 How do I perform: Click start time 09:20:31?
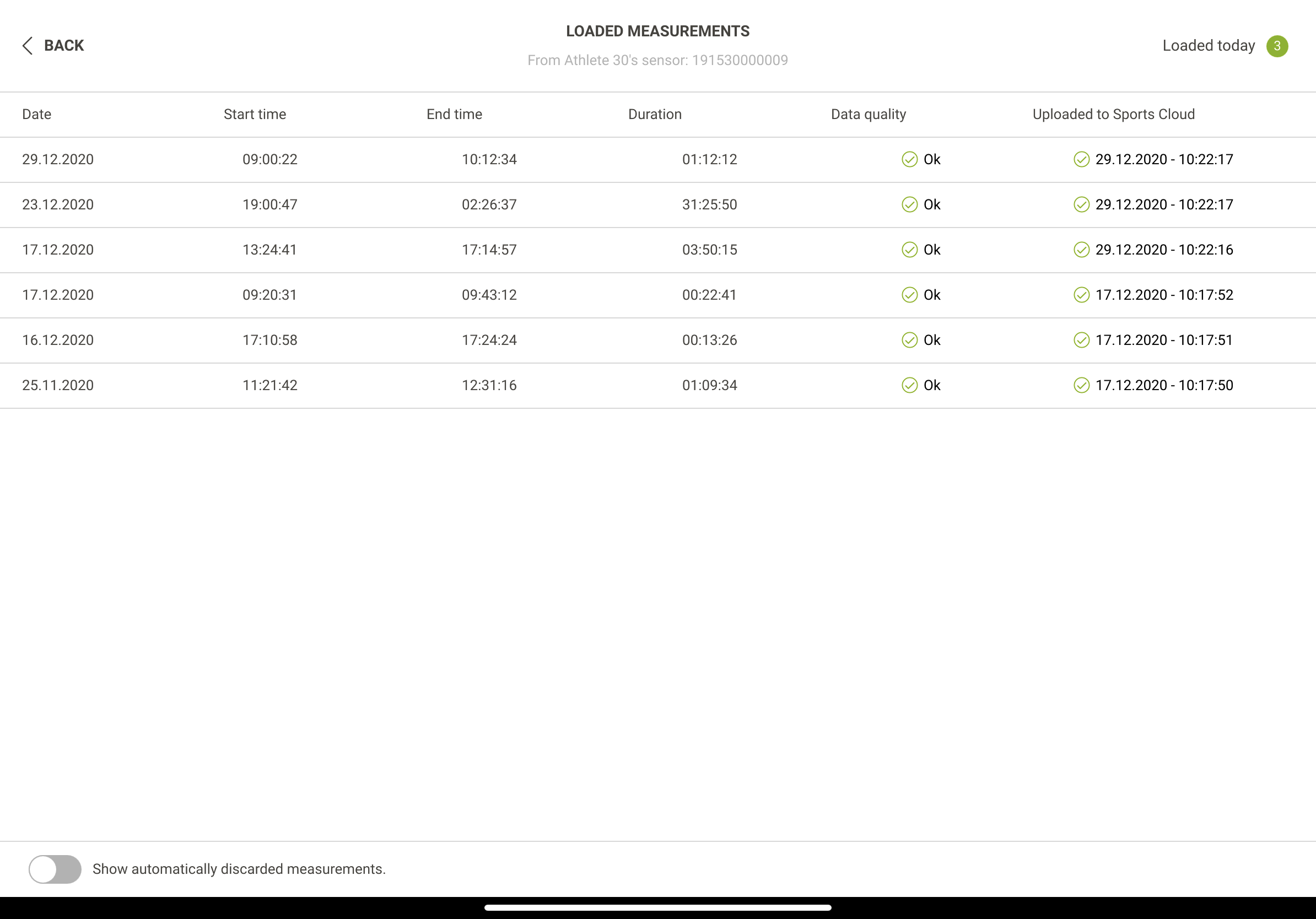point(270,295)
